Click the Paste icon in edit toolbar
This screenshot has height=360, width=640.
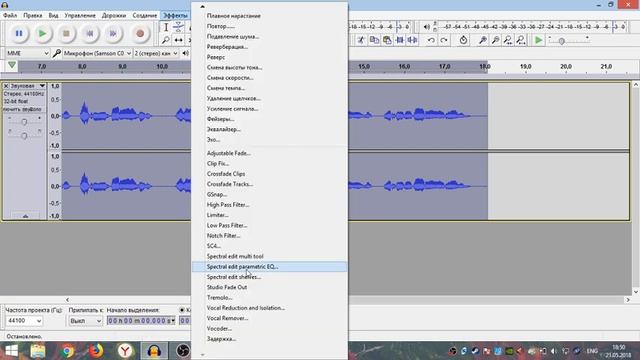pyautogui.click(x=387, y=40)
